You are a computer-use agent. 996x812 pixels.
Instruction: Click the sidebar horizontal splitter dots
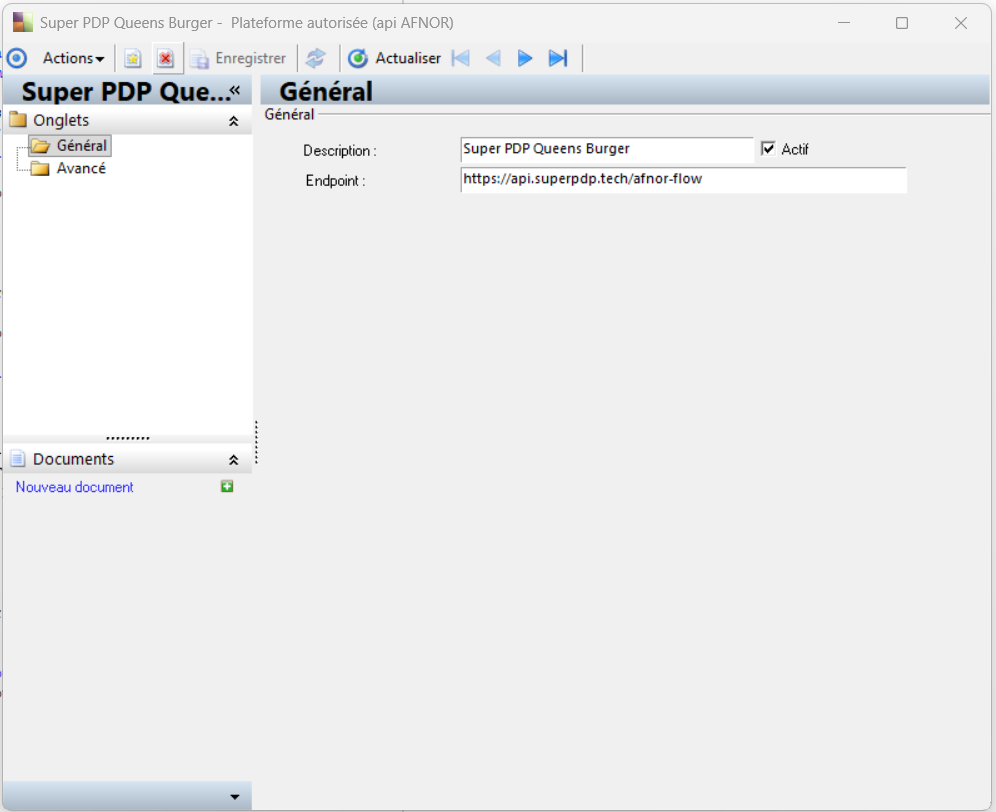point(128,438)
